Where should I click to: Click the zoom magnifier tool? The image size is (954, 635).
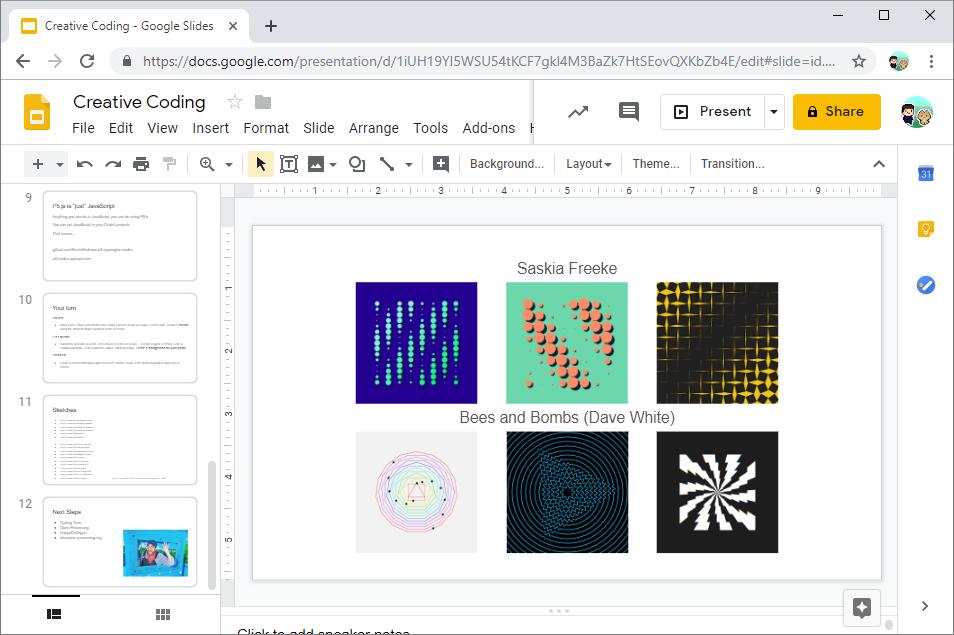click(207, 164)
